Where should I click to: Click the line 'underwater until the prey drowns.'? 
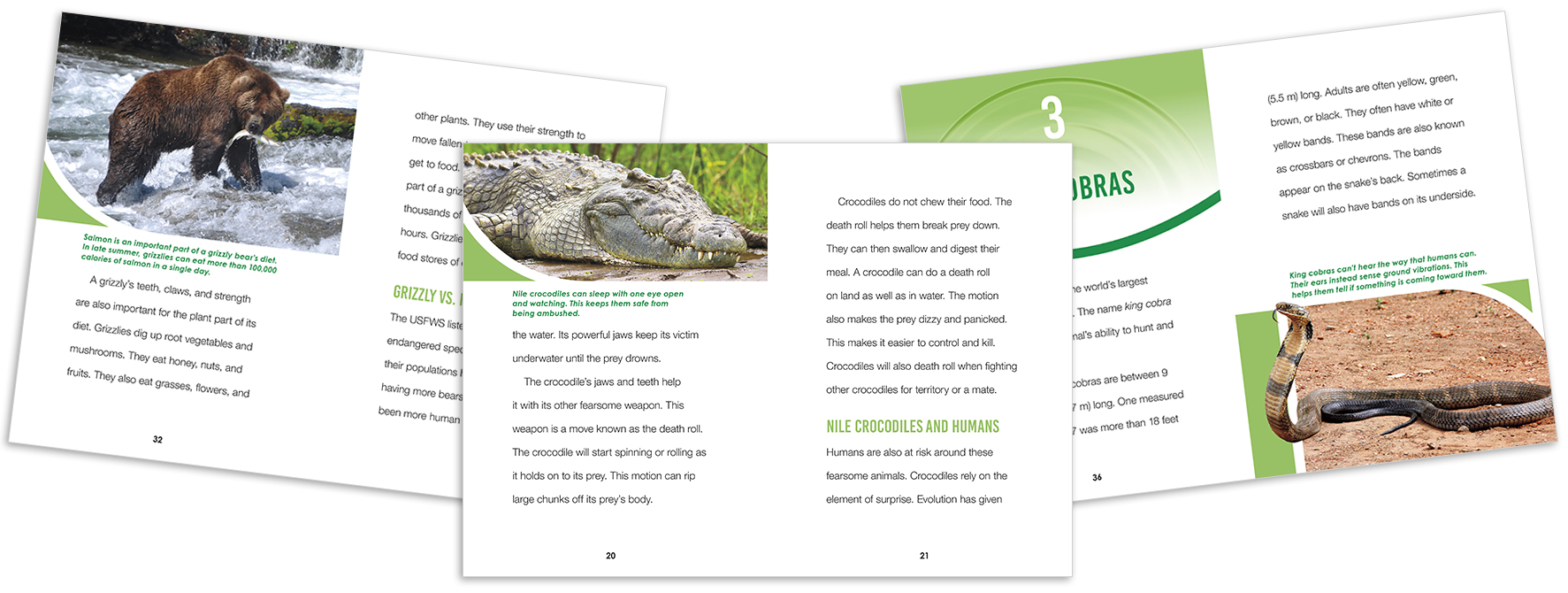point(586,358)
